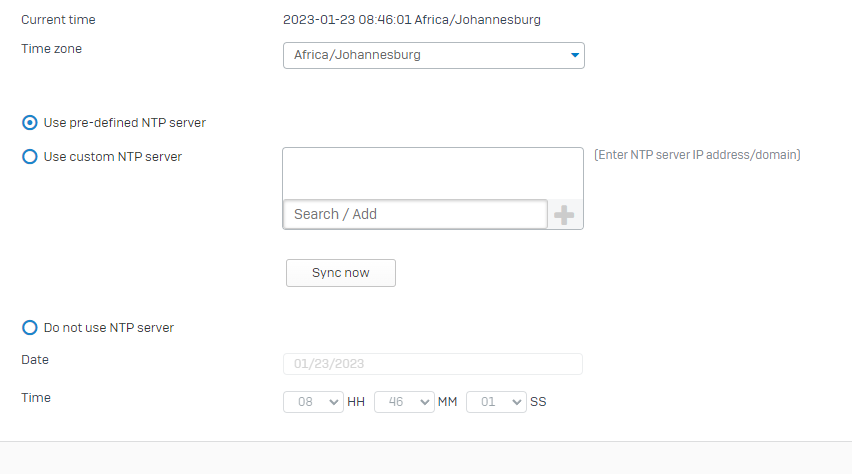Select Use pre-defined NTP server option
The width and height of the screenshot is (852, 474).
pyautogui.click(x=30, y=123)
